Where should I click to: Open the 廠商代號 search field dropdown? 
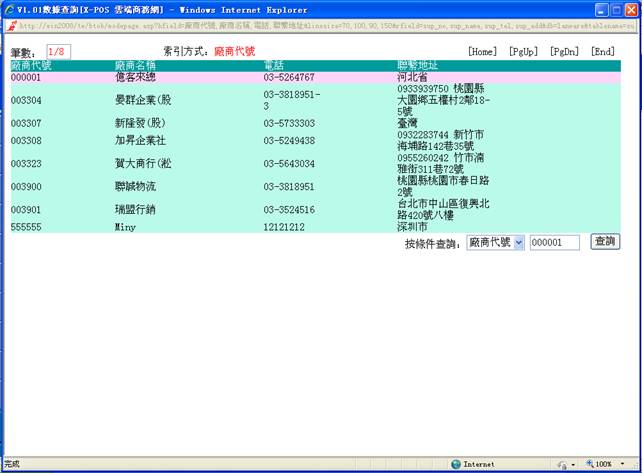[x=518, y=243]
